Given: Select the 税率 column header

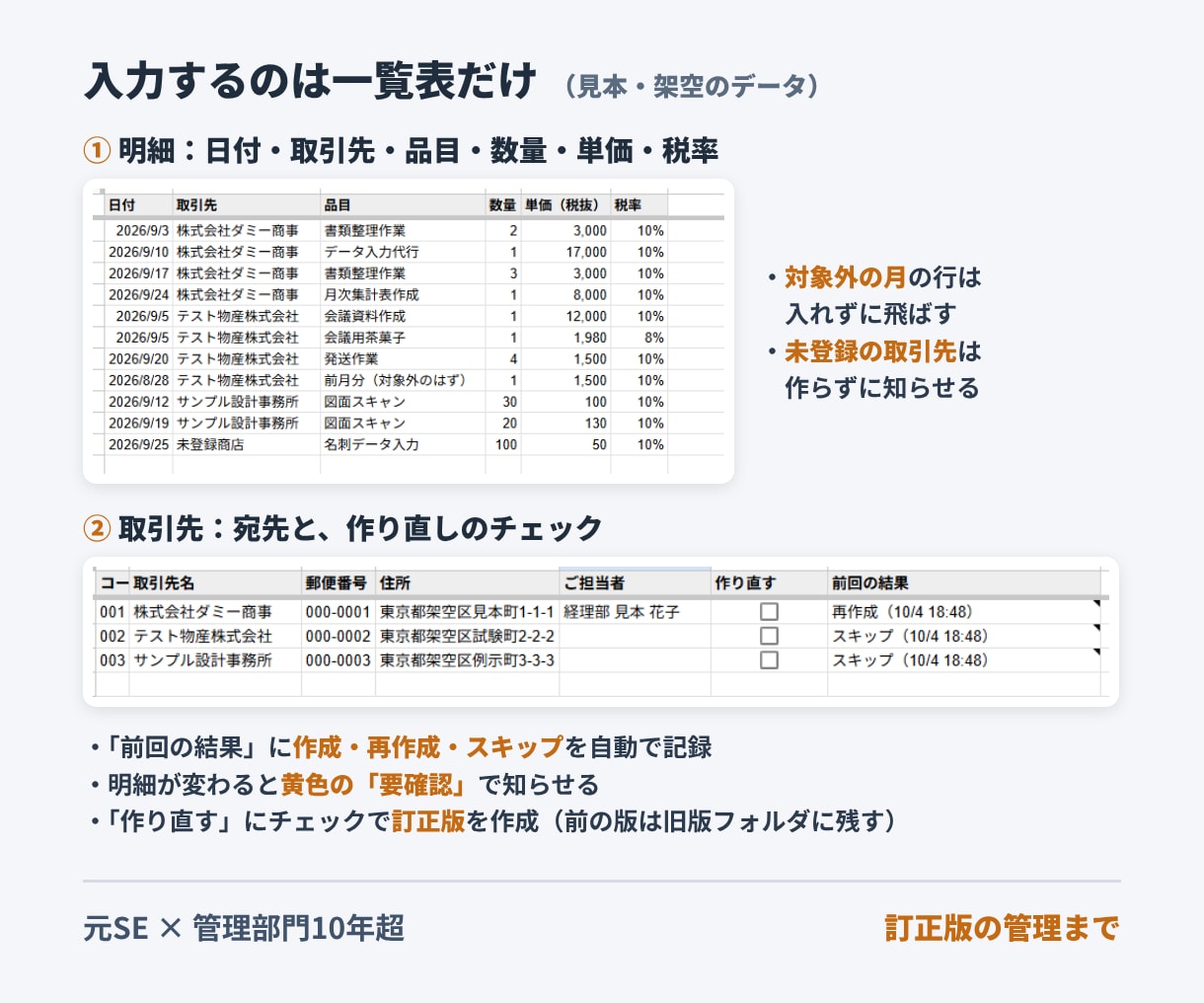Looking at the screenshot, I should pyautogui.click(x=639, y=204).
